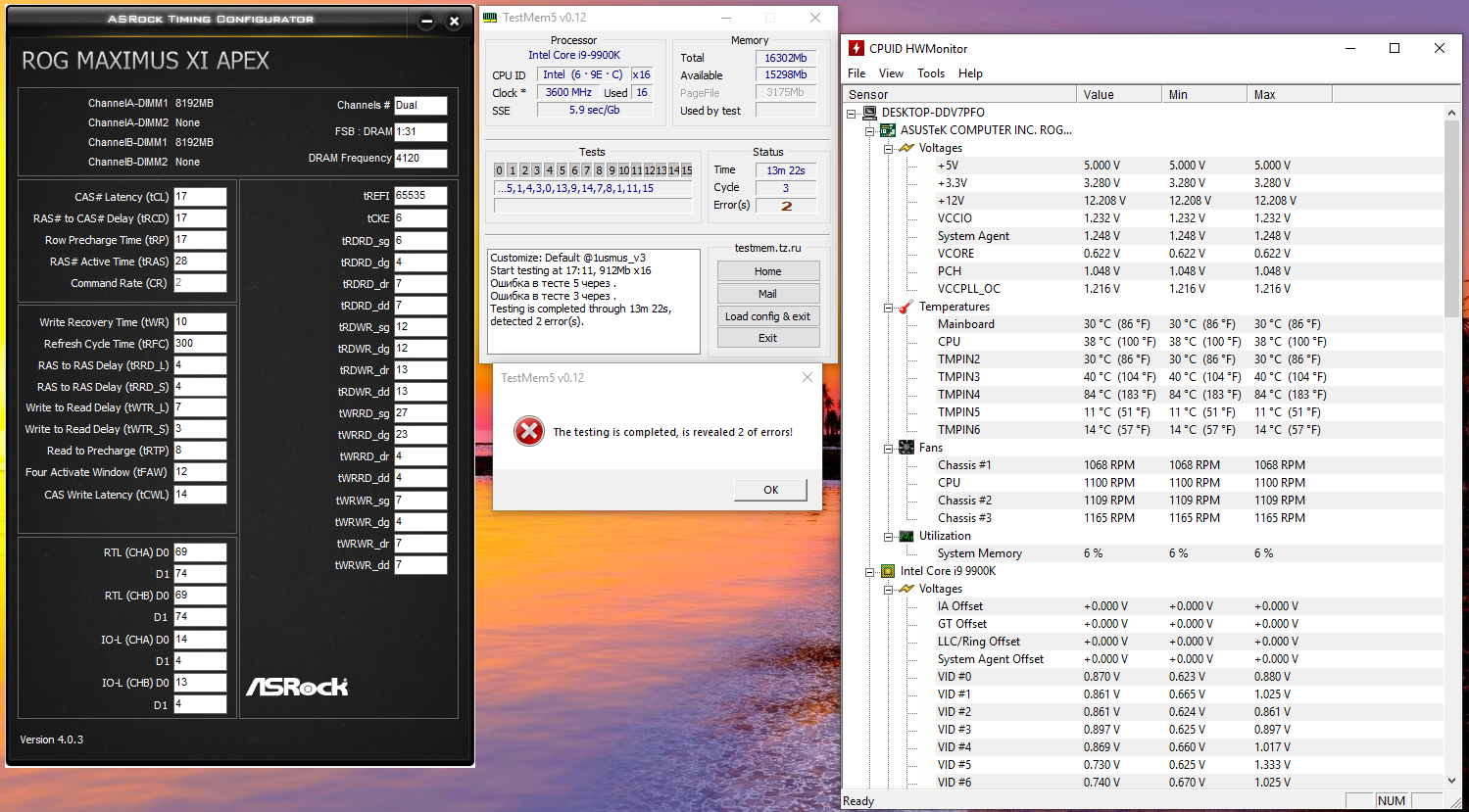Viewport: 1469px width, 812px height.
Task: Click the Error(s) count value in TestMem5
Action: pos(786,206)
